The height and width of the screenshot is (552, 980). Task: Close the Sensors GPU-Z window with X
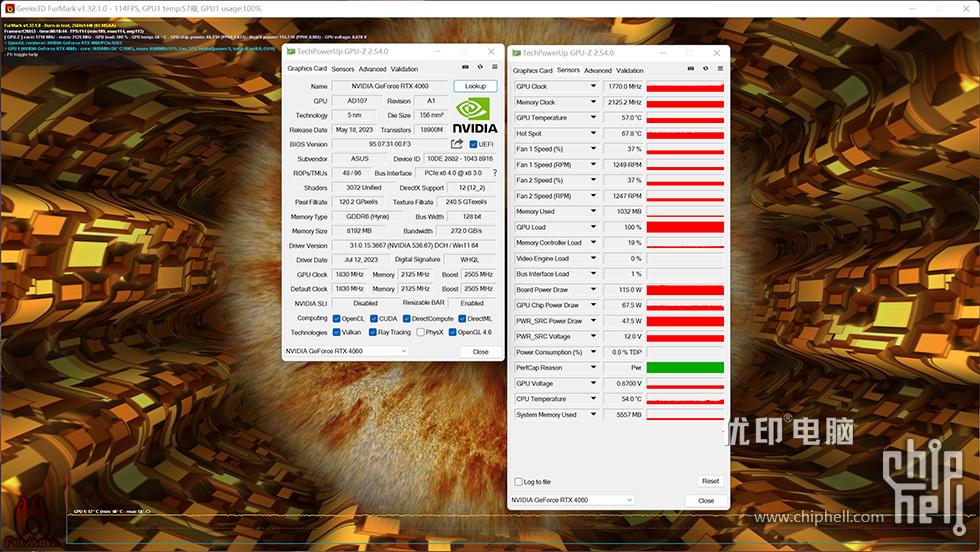[x=717, y=53]
